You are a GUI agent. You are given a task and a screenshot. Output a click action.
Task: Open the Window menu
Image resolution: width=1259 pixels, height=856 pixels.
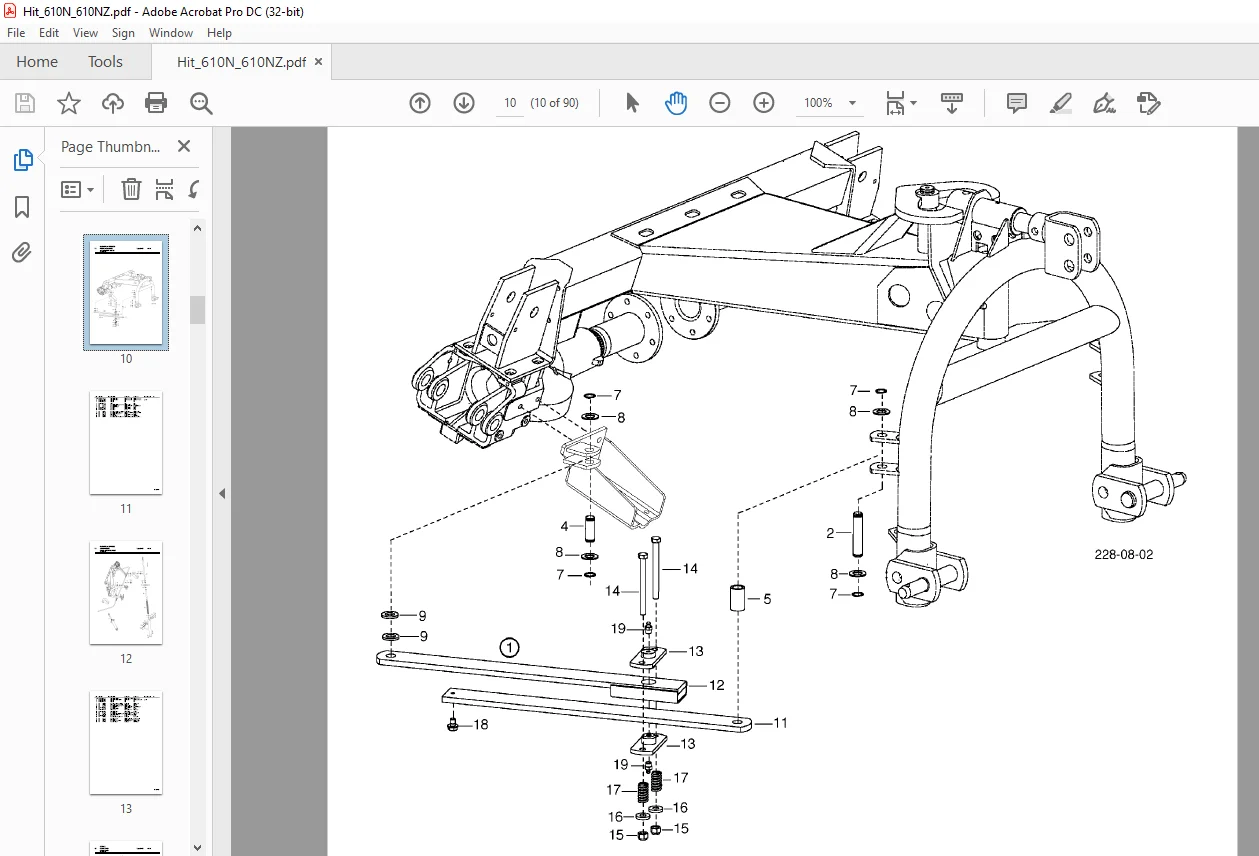coord(171,33)
